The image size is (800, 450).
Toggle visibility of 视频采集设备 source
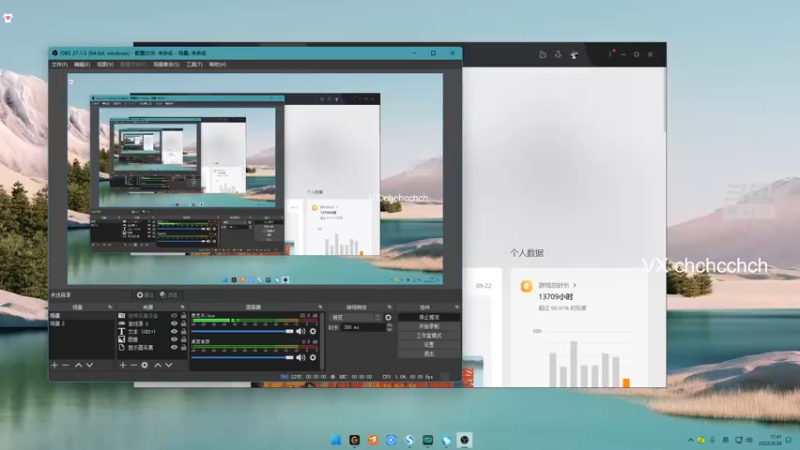[174, 316]
